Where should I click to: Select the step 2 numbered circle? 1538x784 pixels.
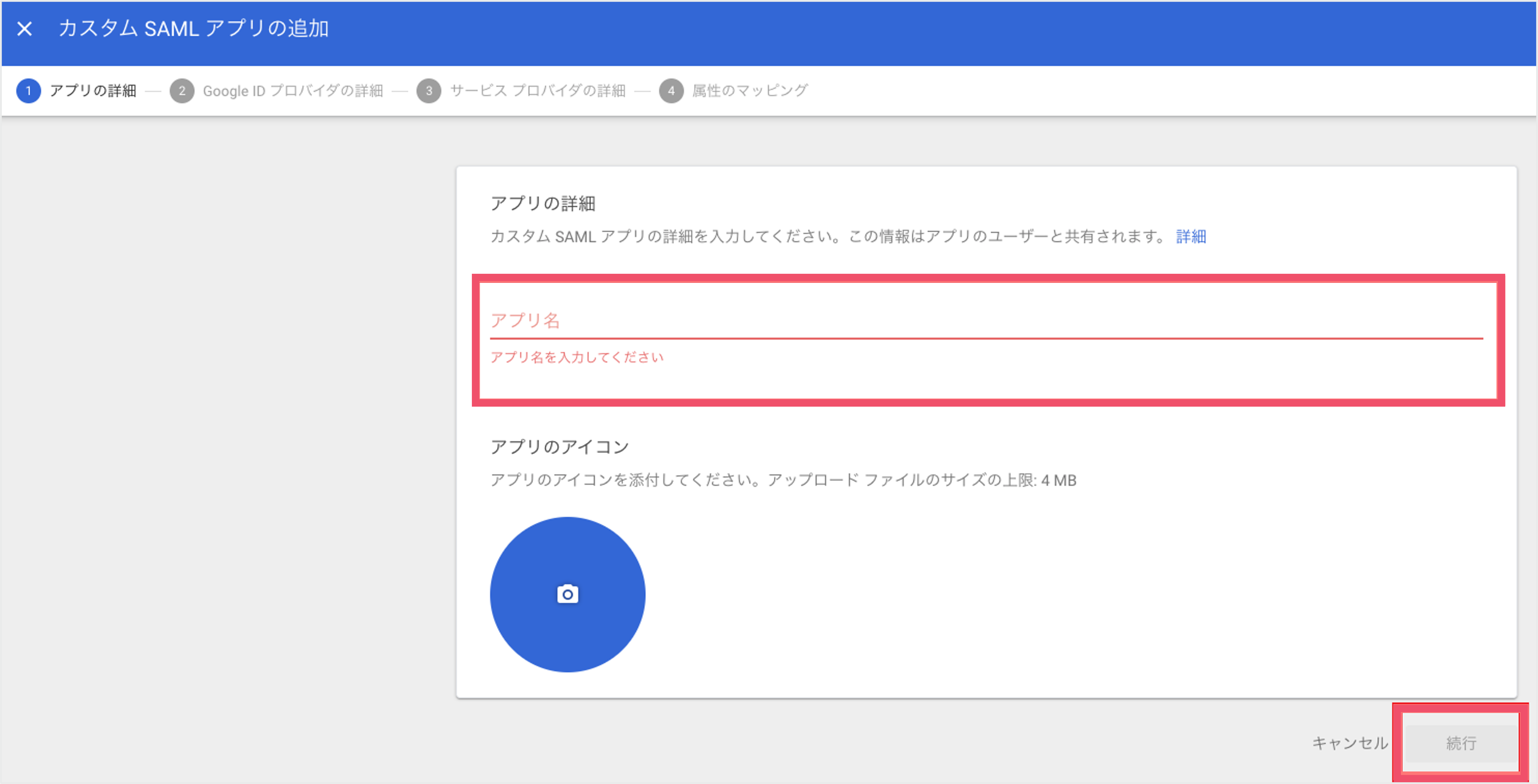point(182,91)
